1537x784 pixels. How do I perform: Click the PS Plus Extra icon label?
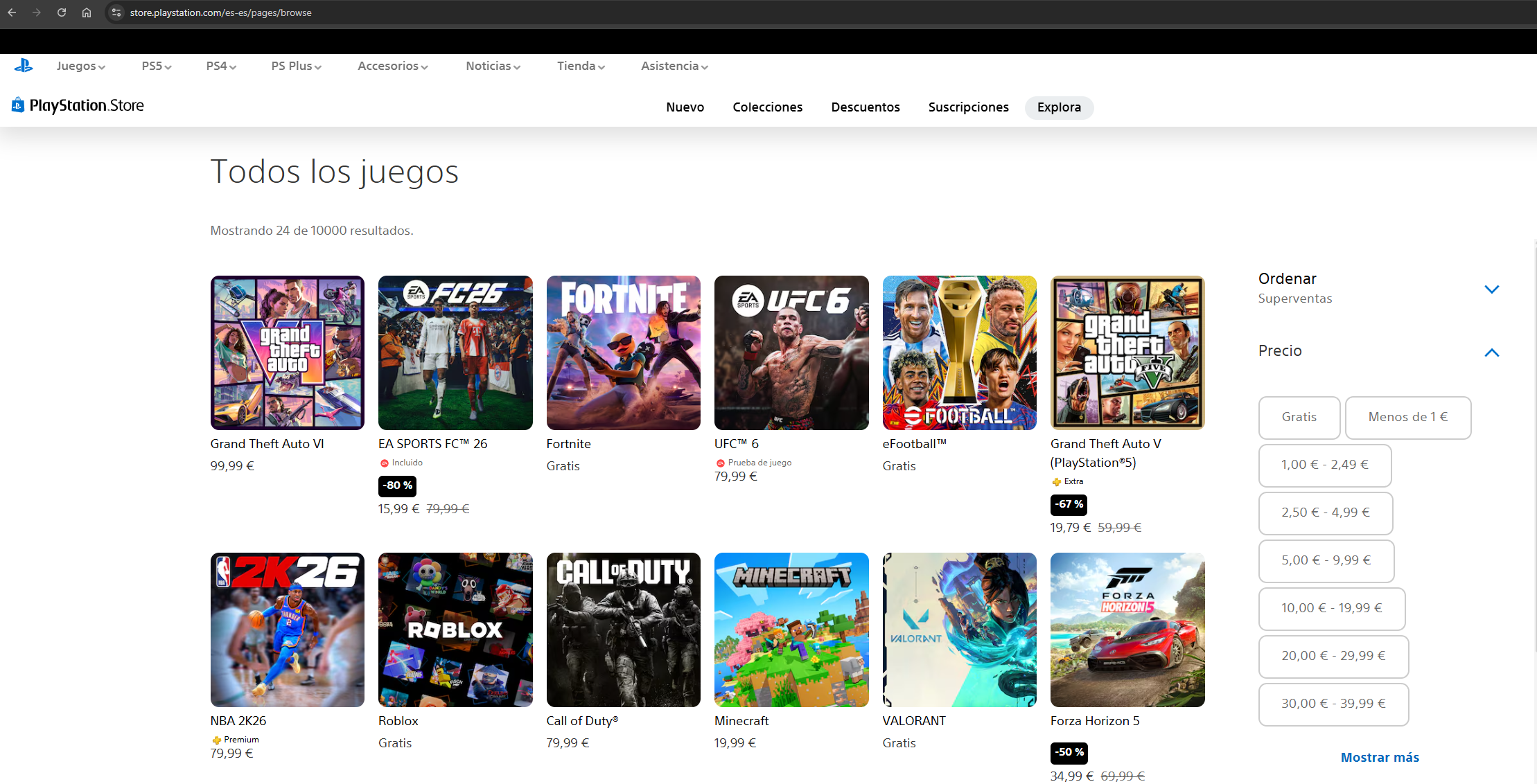pyautogui.click(x=1067, y=481)
